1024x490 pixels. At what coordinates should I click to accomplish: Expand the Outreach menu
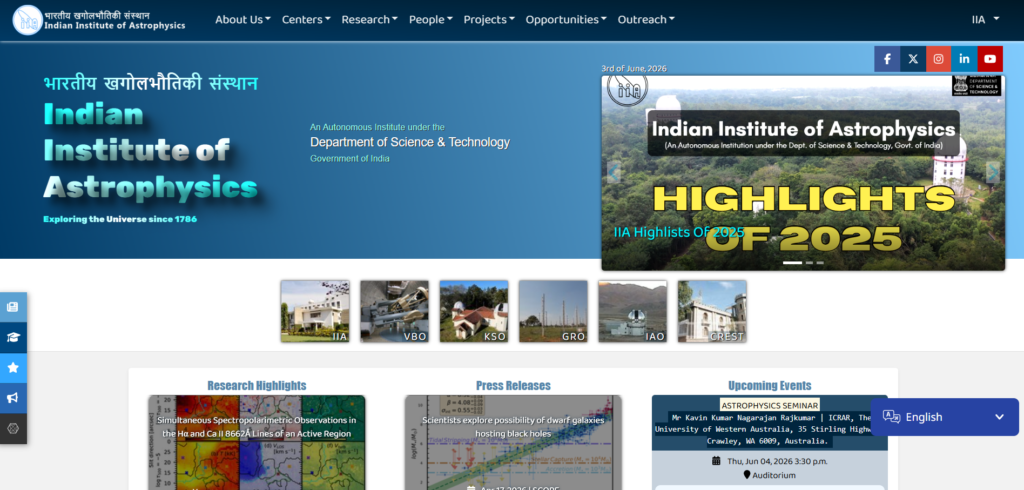coord(647,20)
